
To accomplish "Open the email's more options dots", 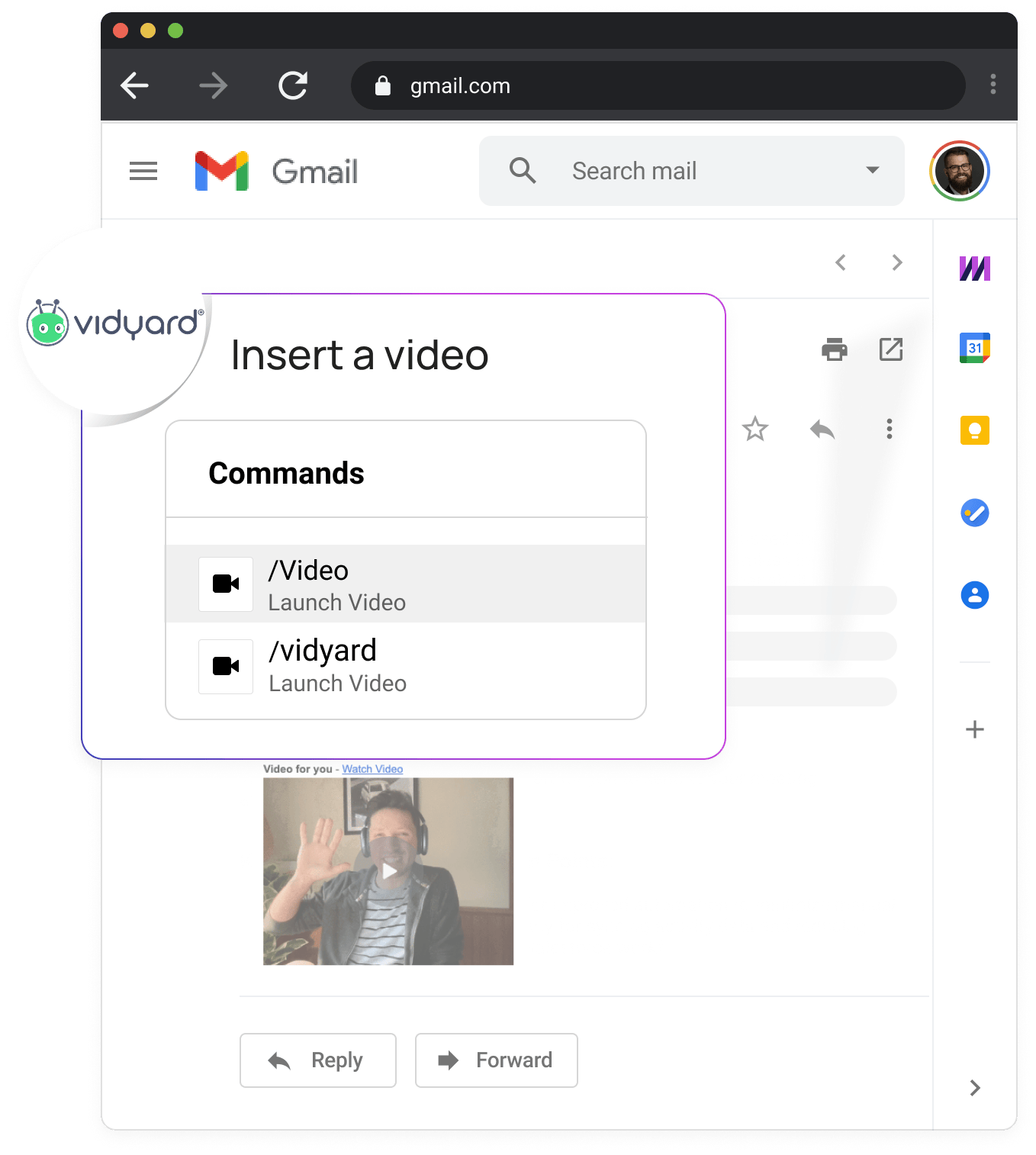I will point(890,429).
